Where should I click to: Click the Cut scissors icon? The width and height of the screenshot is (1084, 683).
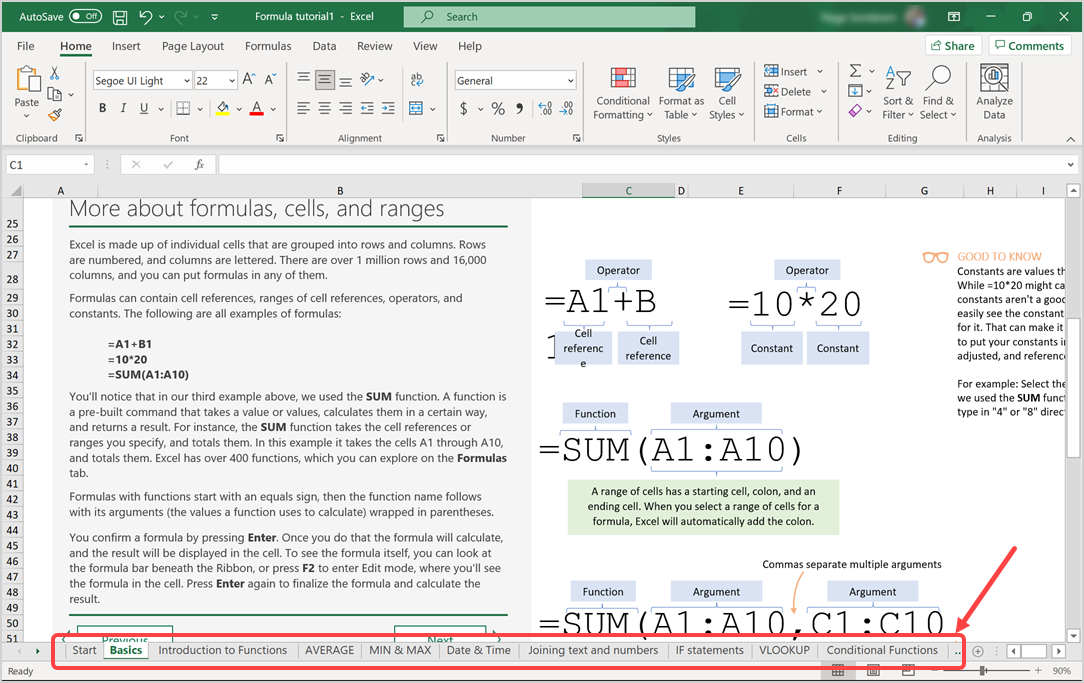[x=55, y=73]
